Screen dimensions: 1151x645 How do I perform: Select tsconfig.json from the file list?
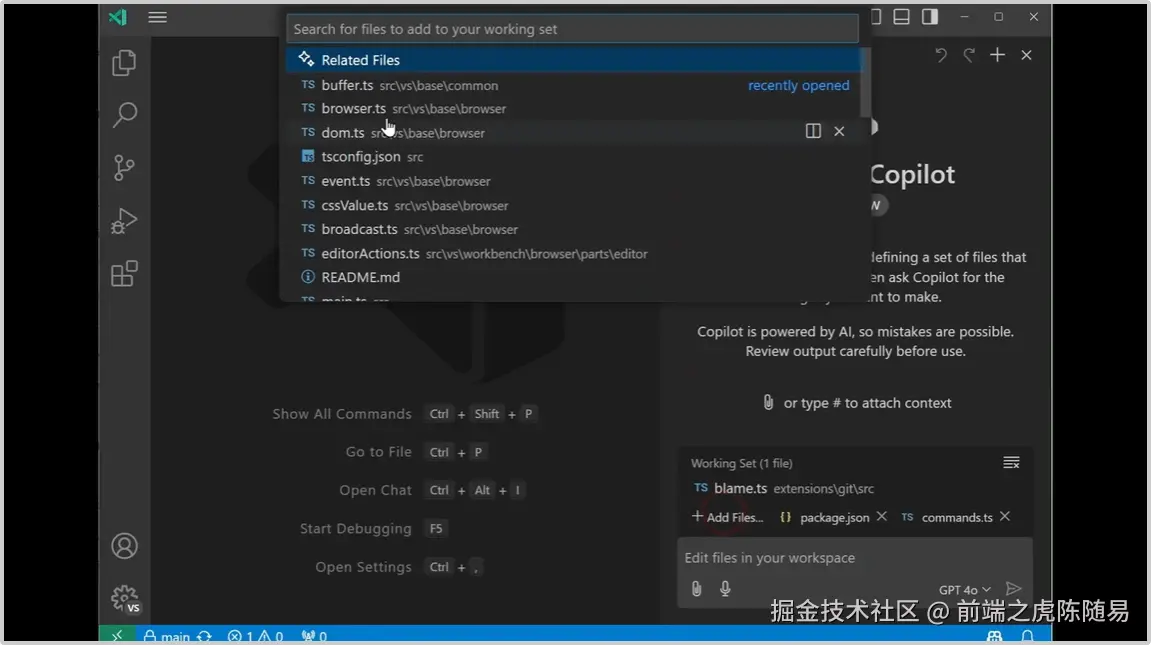point(572,157)
